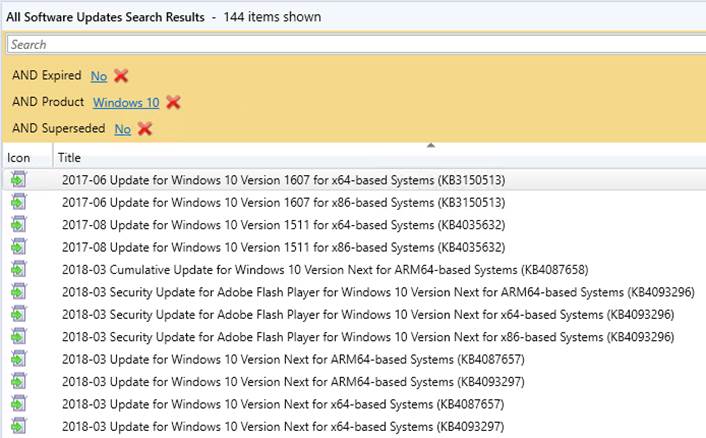
Task: Select 2018-03 Update Next x64 (KB4093297)
Action: coord(283,426)
